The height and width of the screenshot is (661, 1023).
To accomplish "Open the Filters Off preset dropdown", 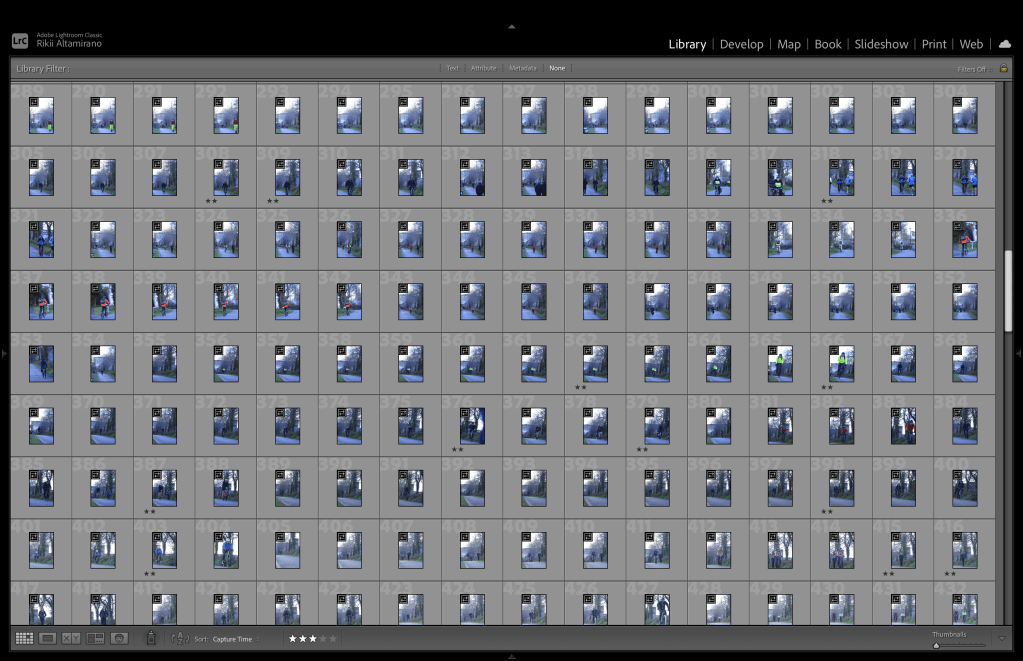I will (x=971, y=69).
